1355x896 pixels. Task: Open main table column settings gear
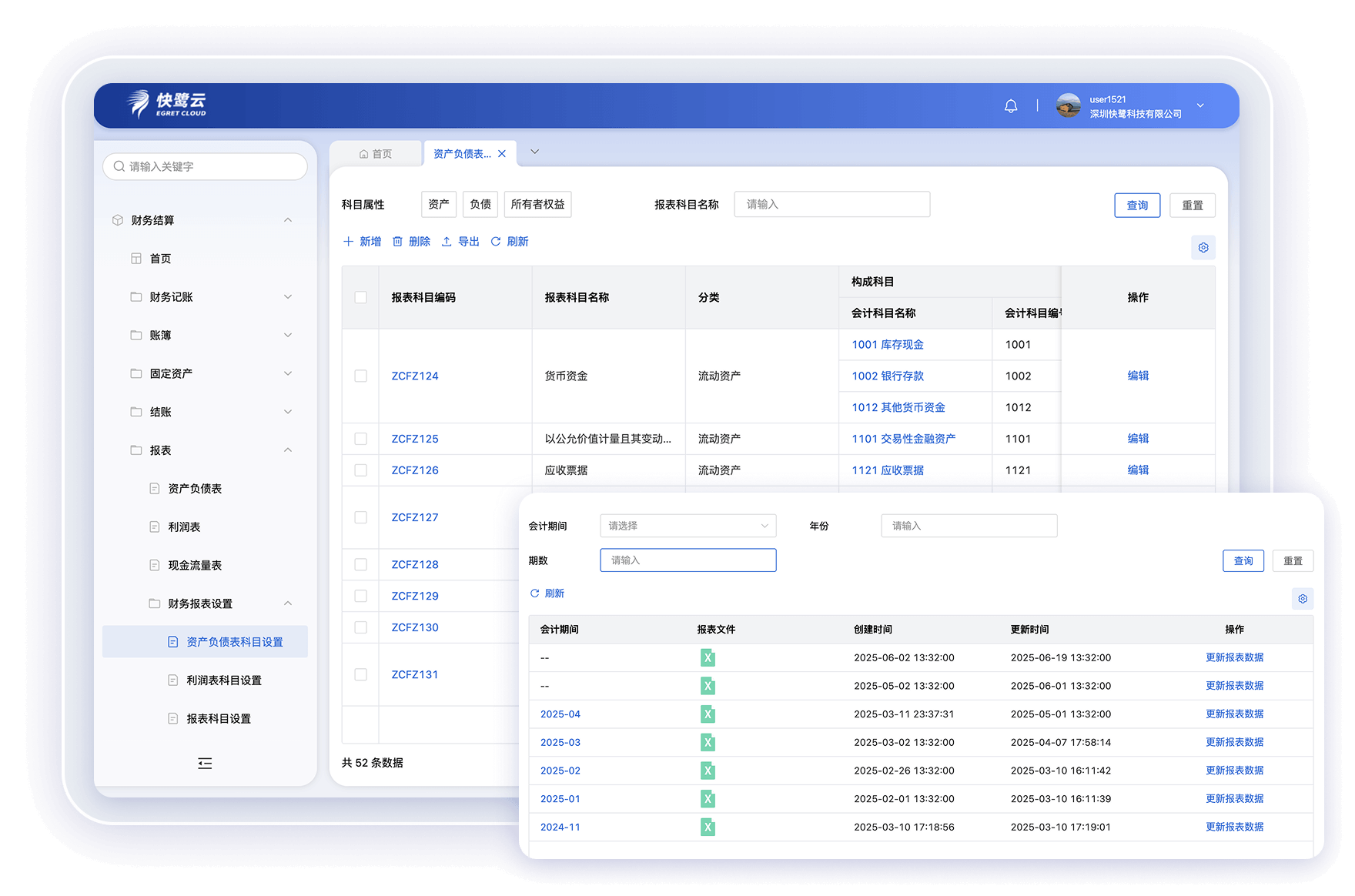click(x=1203, y=248)
